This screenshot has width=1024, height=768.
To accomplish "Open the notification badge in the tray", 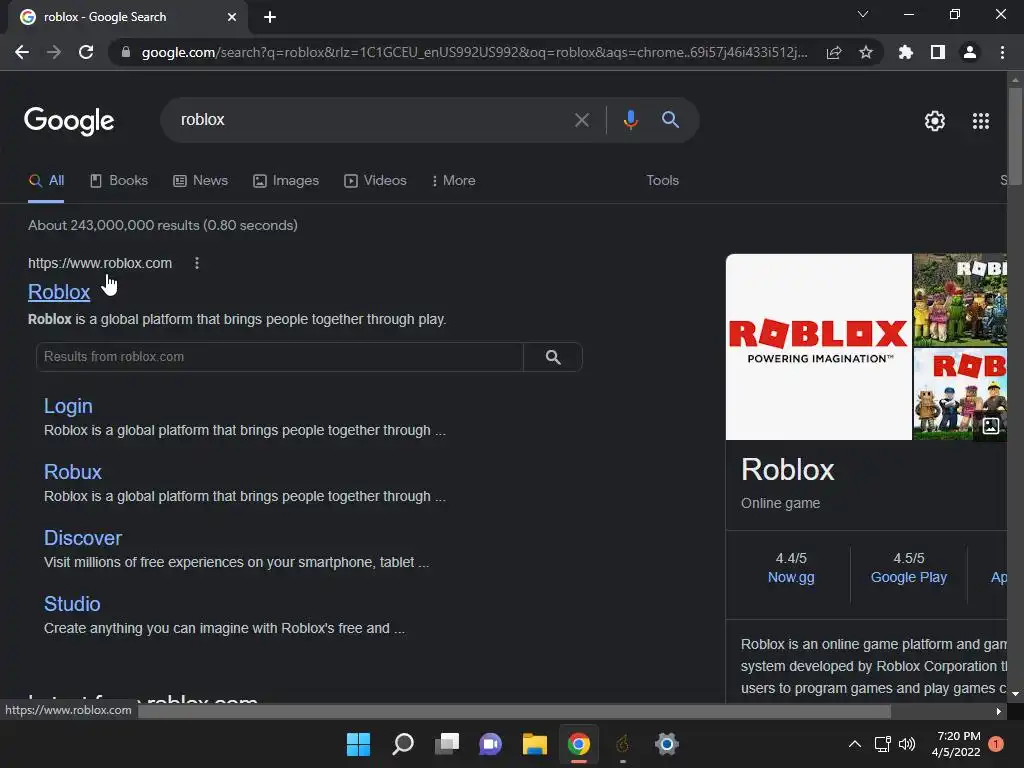I will tap(996, 744).
